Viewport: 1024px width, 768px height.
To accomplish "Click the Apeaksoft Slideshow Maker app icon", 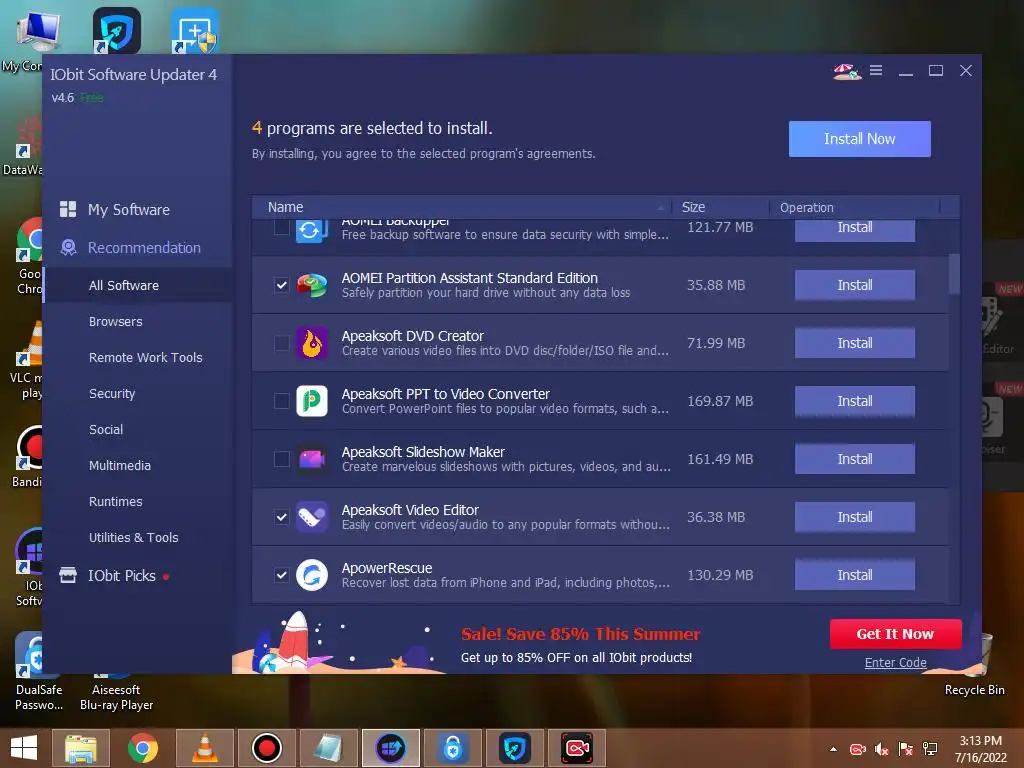I will point(312,459).
